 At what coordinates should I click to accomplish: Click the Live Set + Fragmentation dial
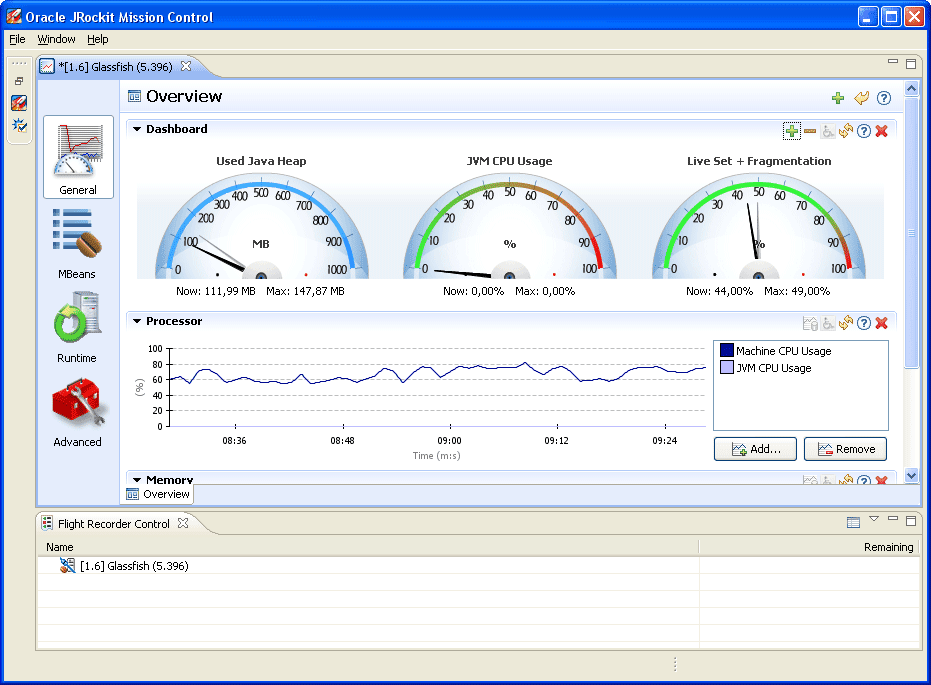[x=758, y=226]
